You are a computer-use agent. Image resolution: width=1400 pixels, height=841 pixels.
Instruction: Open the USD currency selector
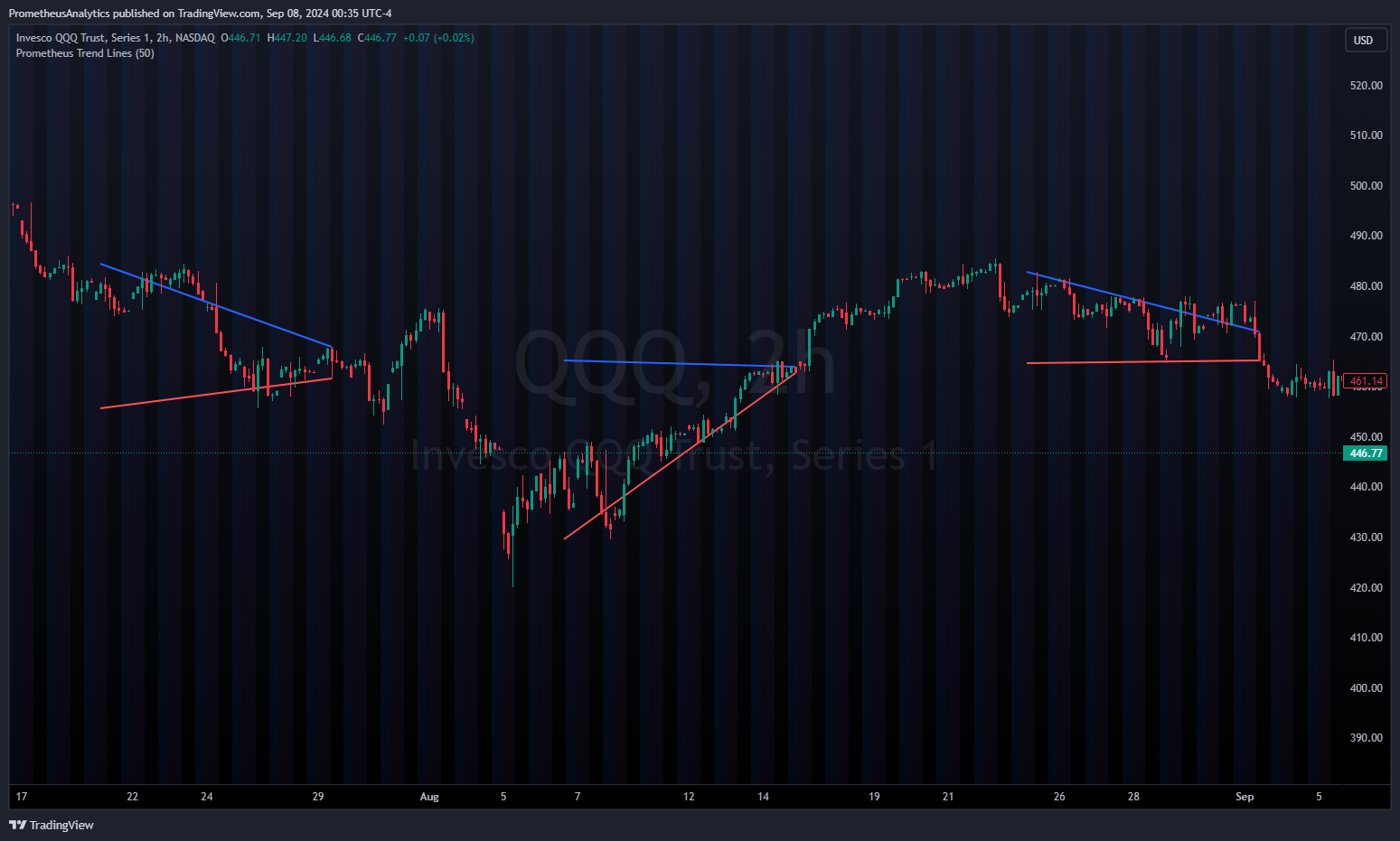pos(1364,40)
